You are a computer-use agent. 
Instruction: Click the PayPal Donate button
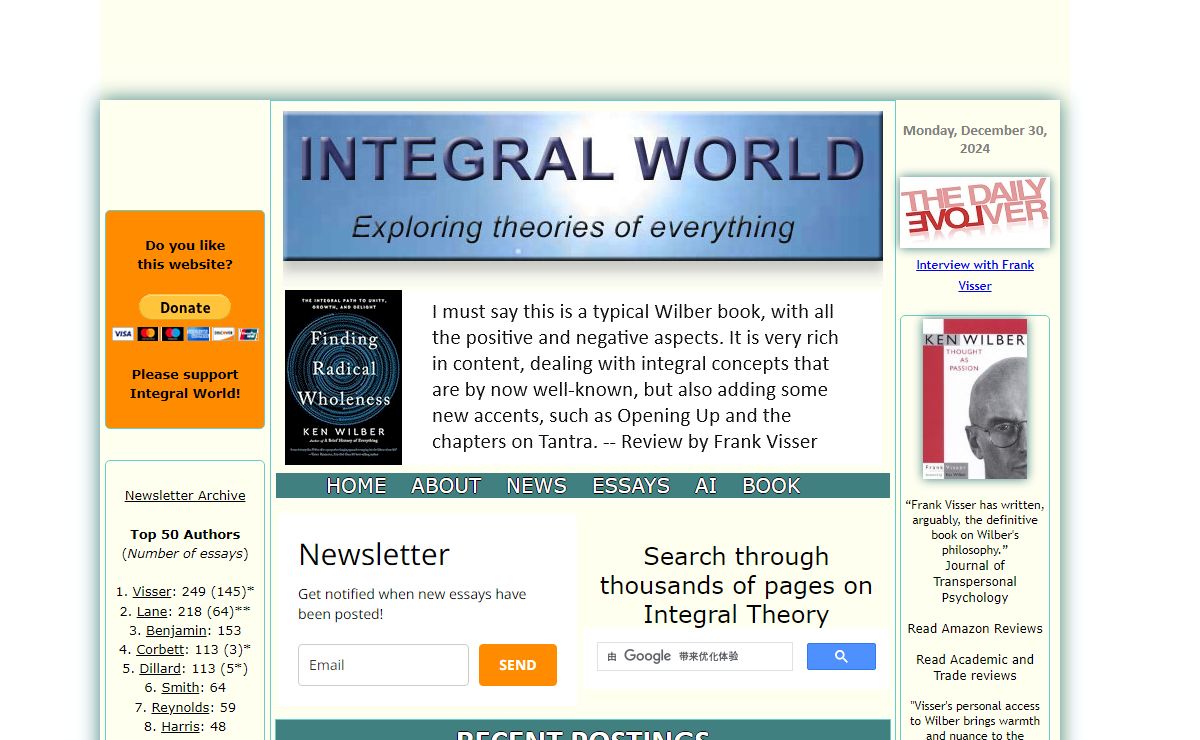pyautogui.click(x=185, y=307)
